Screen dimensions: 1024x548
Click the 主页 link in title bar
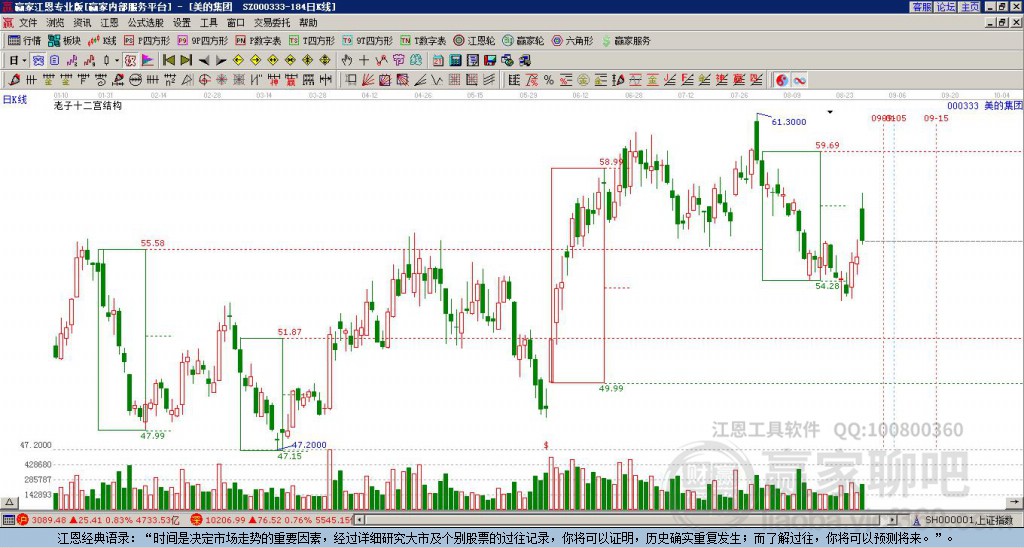pos(970,7)
